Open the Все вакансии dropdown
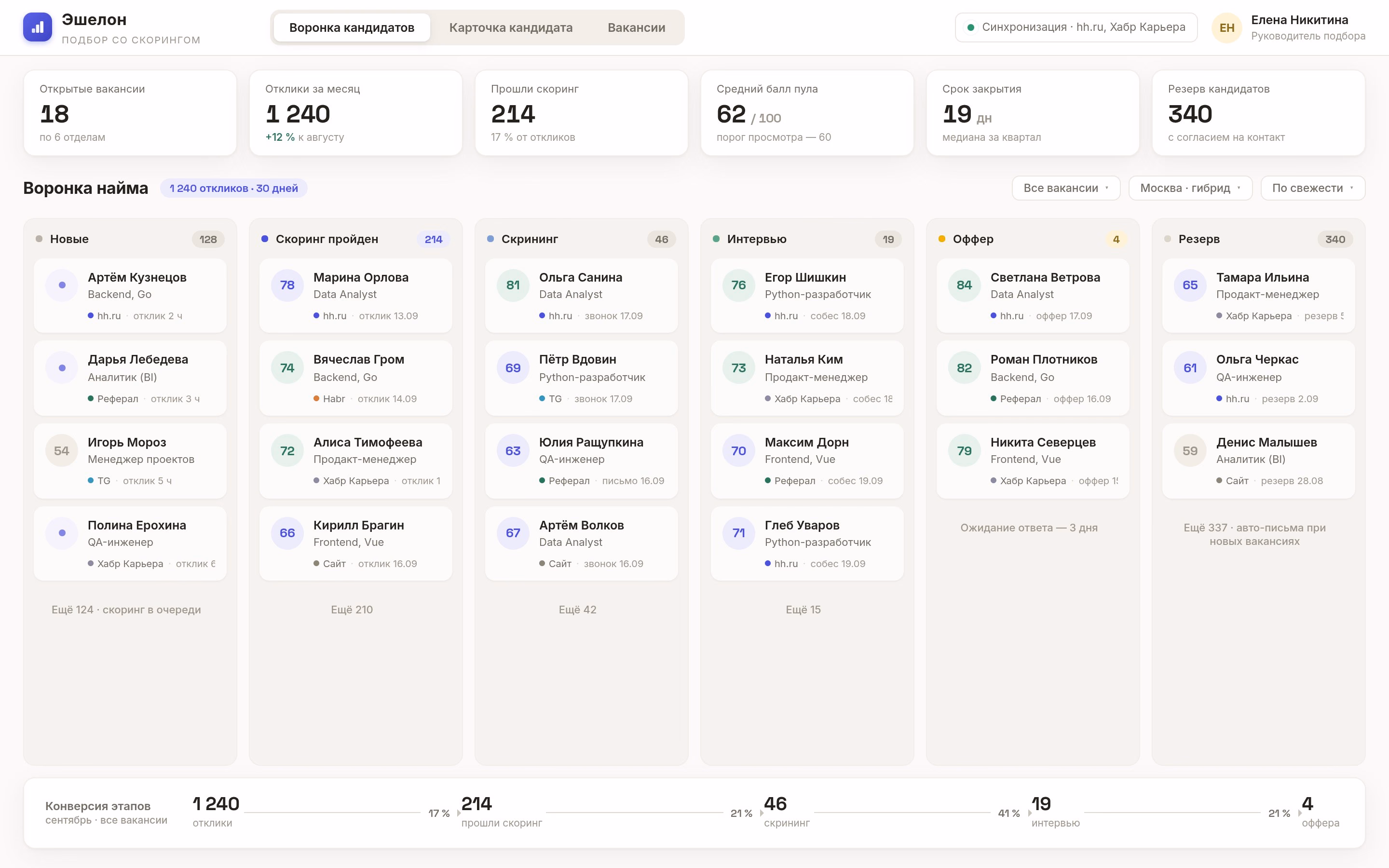The height and width of the screenshot is (868, 1389). pos(1065,188)
